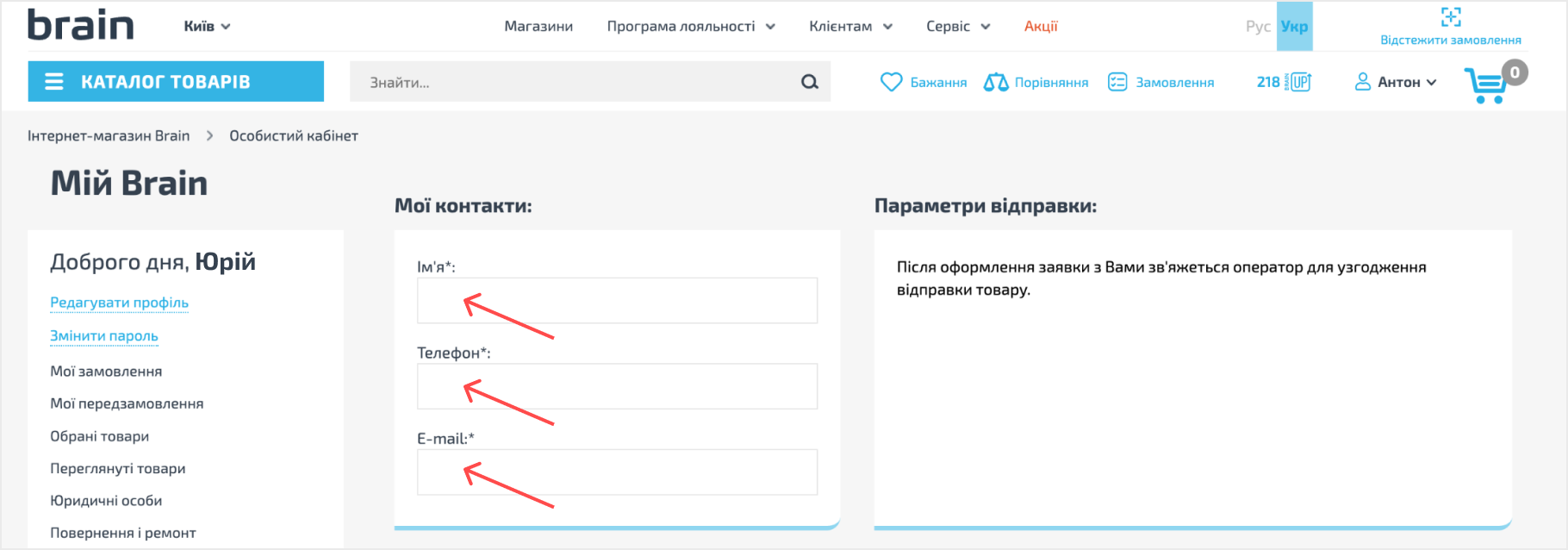Open Редагувати профіль link
The width and height of the screenshot is (1568, 550).
(x=119, y=303)
